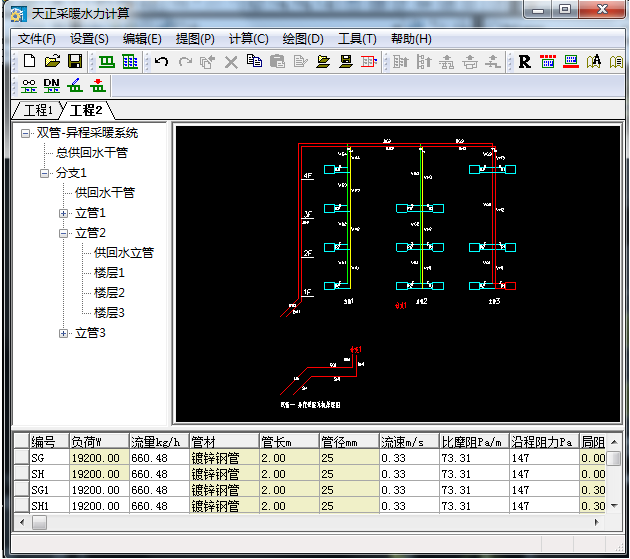Click the bold R toolbar icon
Viewport: 630px width, 559px height.
pos(524,61)
